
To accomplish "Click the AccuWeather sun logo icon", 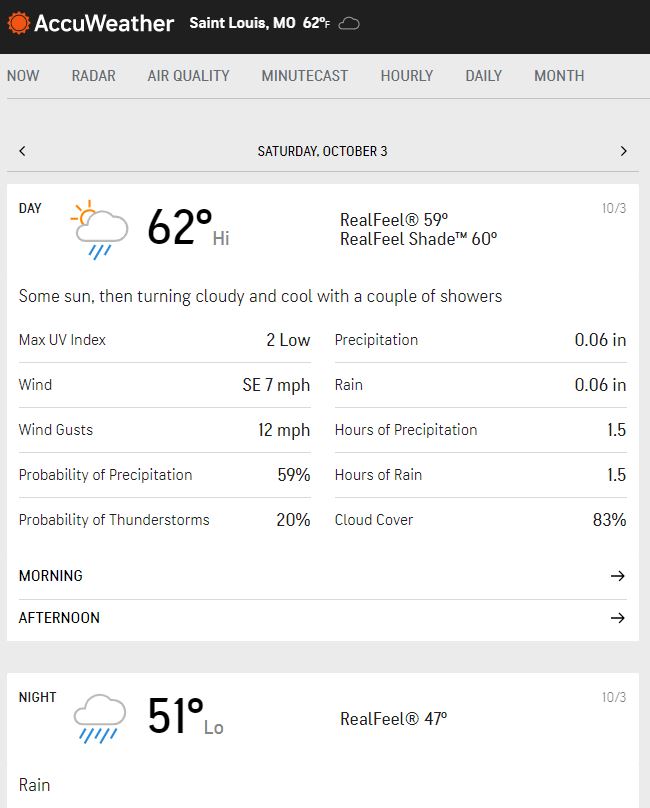I will (19, 22).
